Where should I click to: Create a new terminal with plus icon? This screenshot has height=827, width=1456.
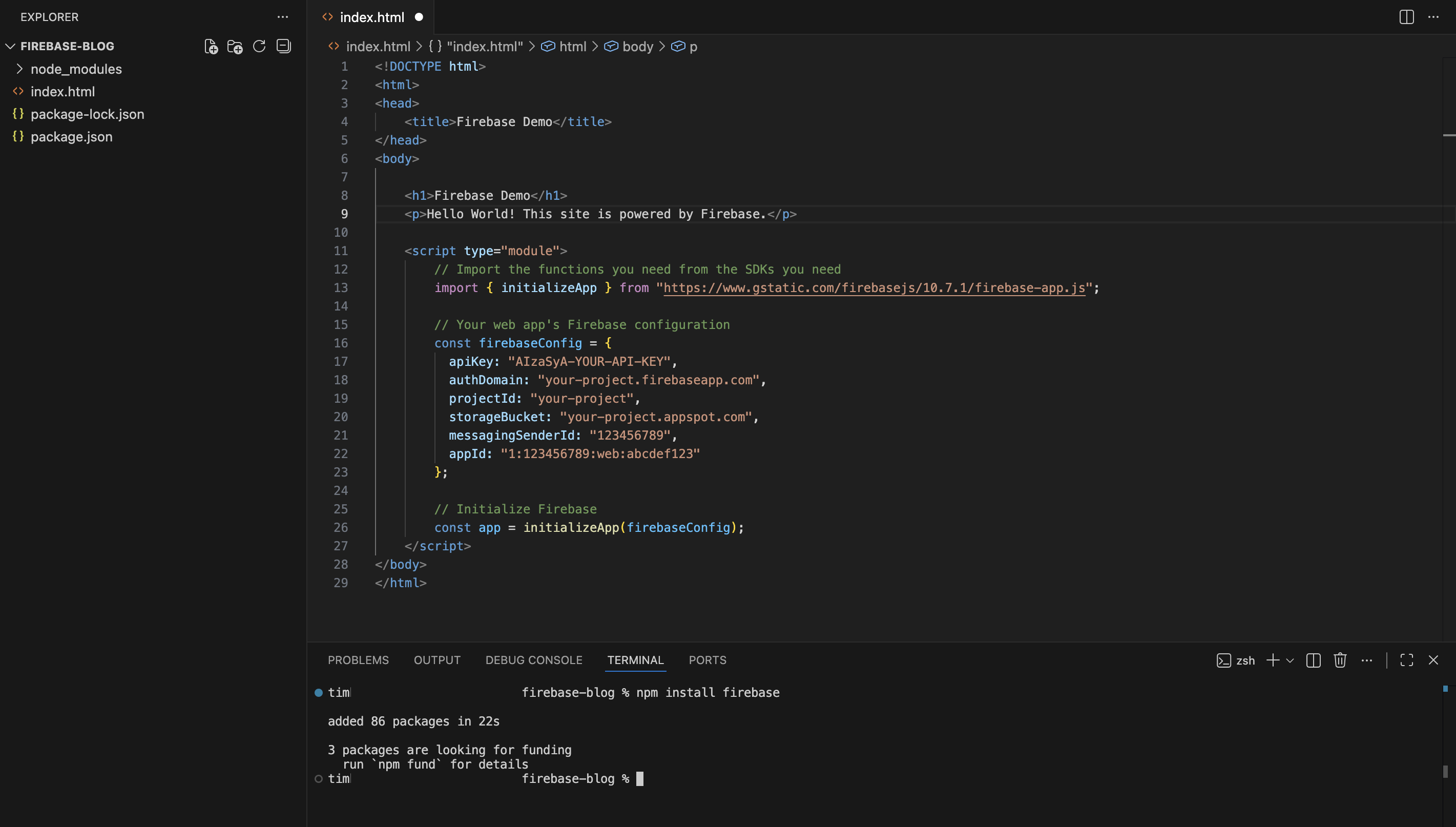click(x=1273, y=660)
